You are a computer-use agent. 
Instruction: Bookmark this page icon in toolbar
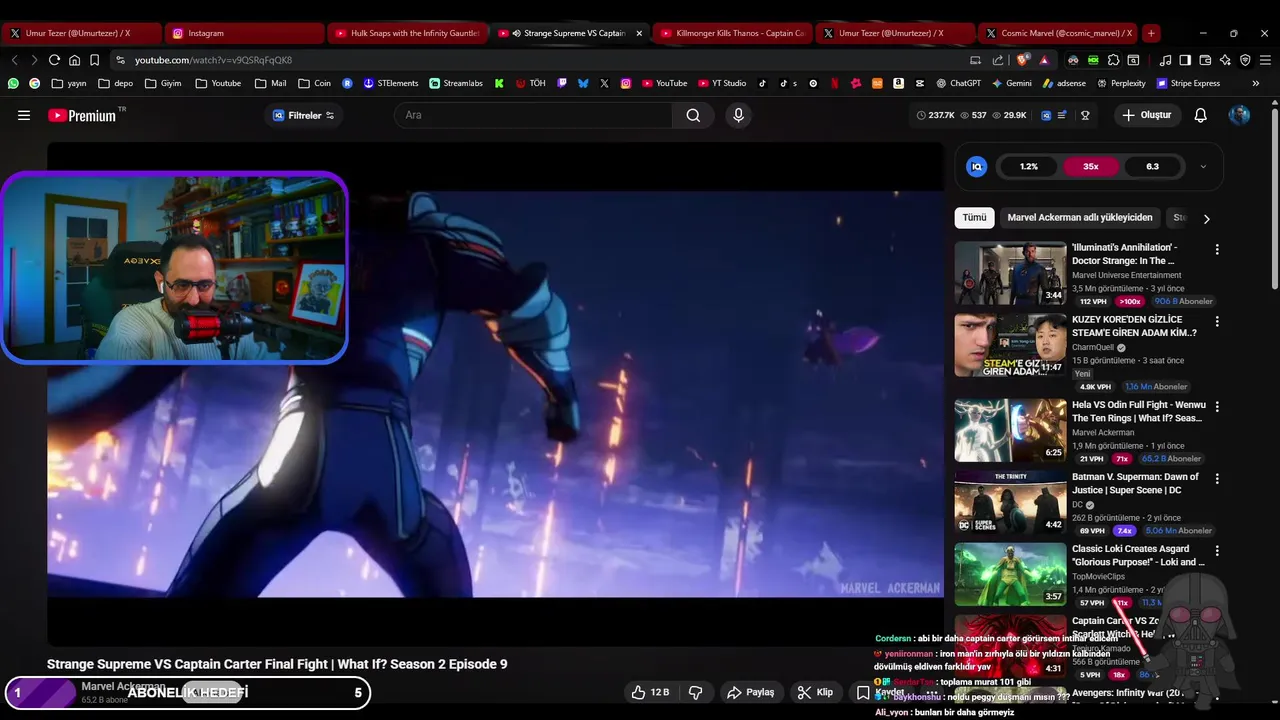pos(94,60)
